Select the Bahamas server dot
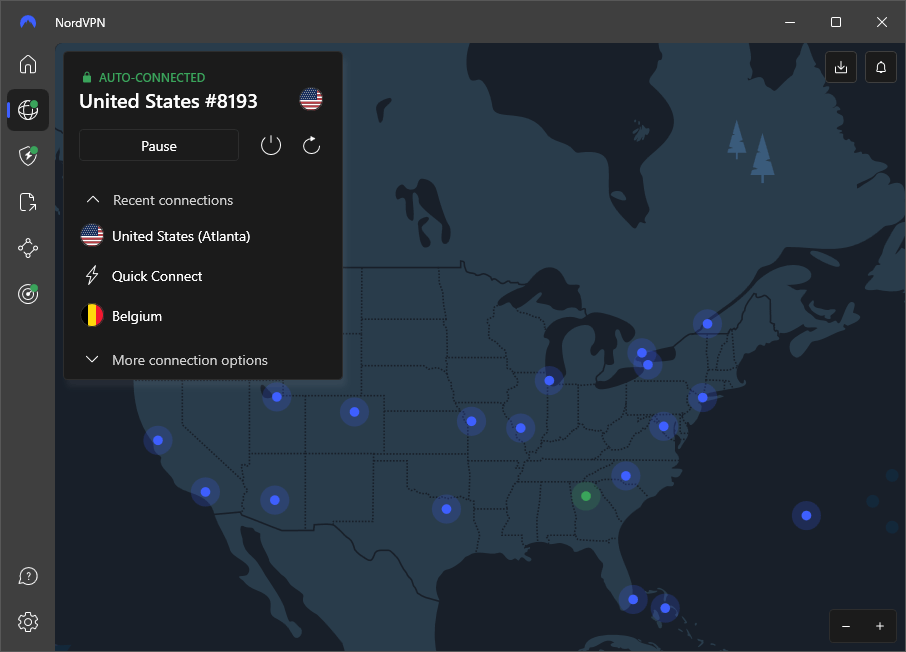906x652 pixels. click(665, 608)
